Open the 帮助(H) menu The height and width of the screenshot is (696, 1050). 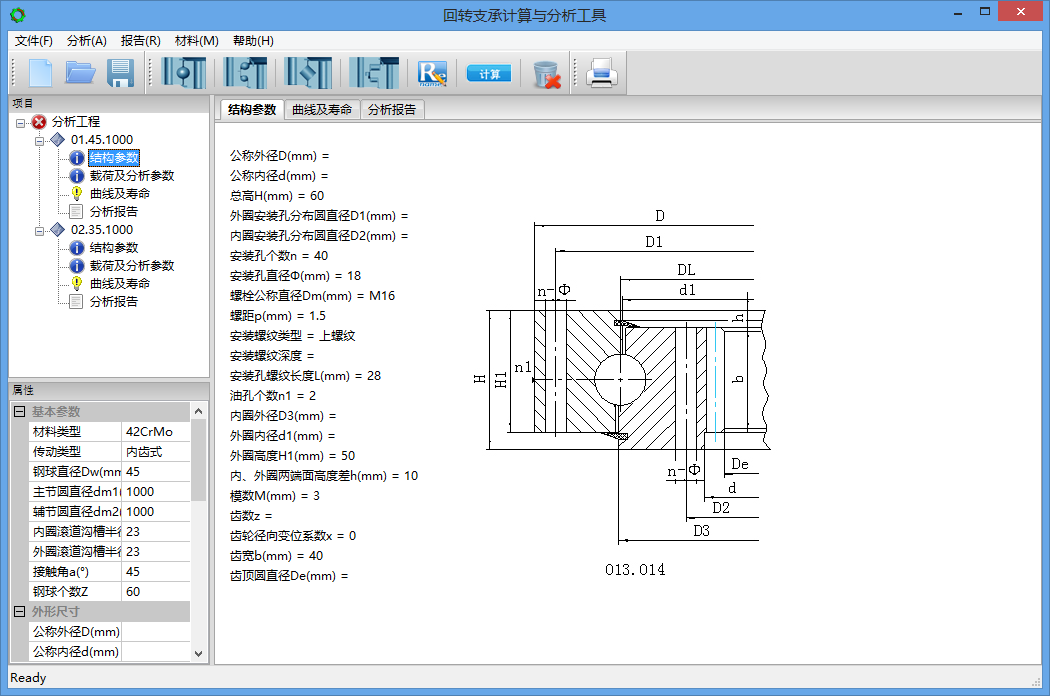pos(253,41)
